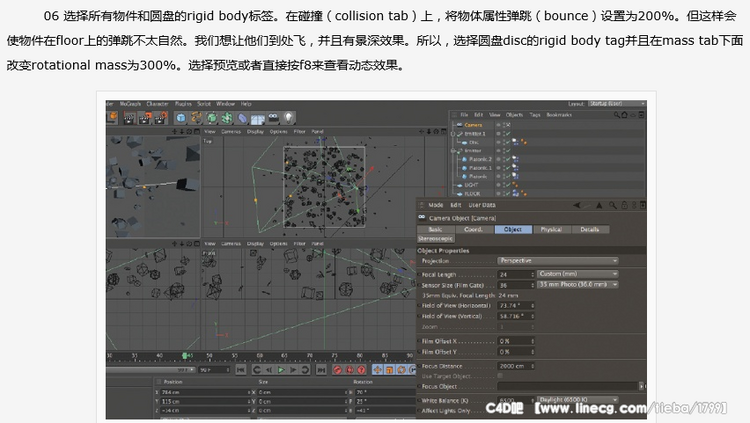Select the Cube primitive tool icon
This screenshot has height=423, width=750.
click(181, 118)
